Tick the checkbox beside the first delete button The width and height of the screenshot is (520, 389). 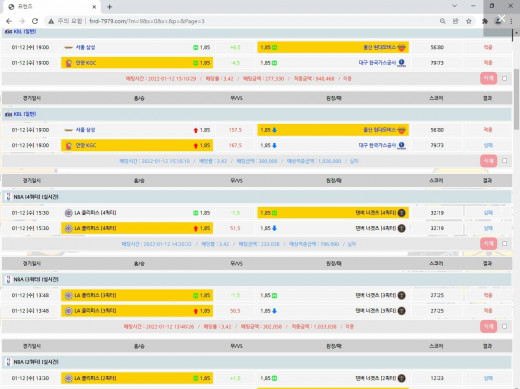pyautogui.click(x=504, y=78)
